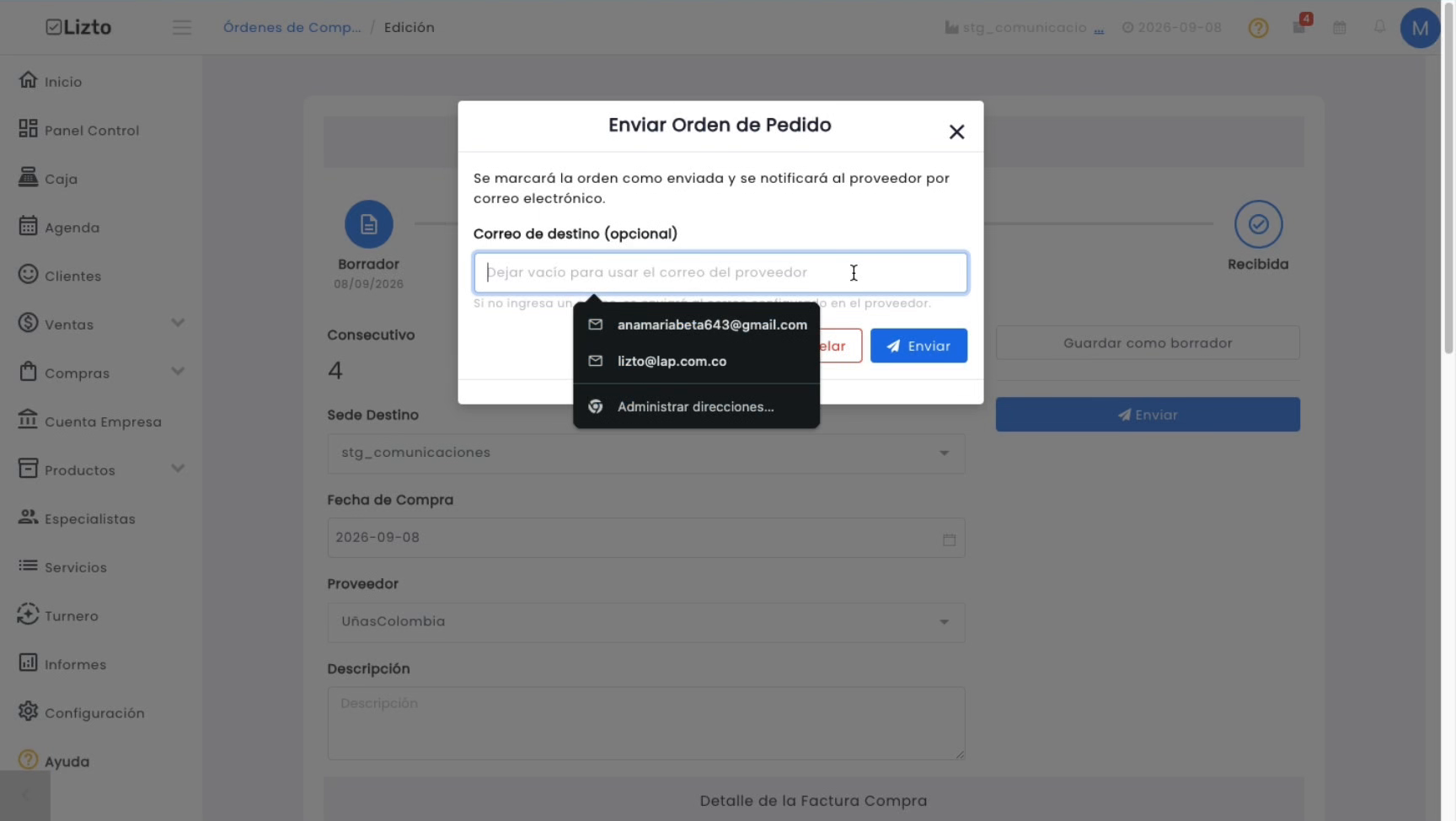Open the Agenda calendar icon
1456x821 pixels.
tap(28, 226)
